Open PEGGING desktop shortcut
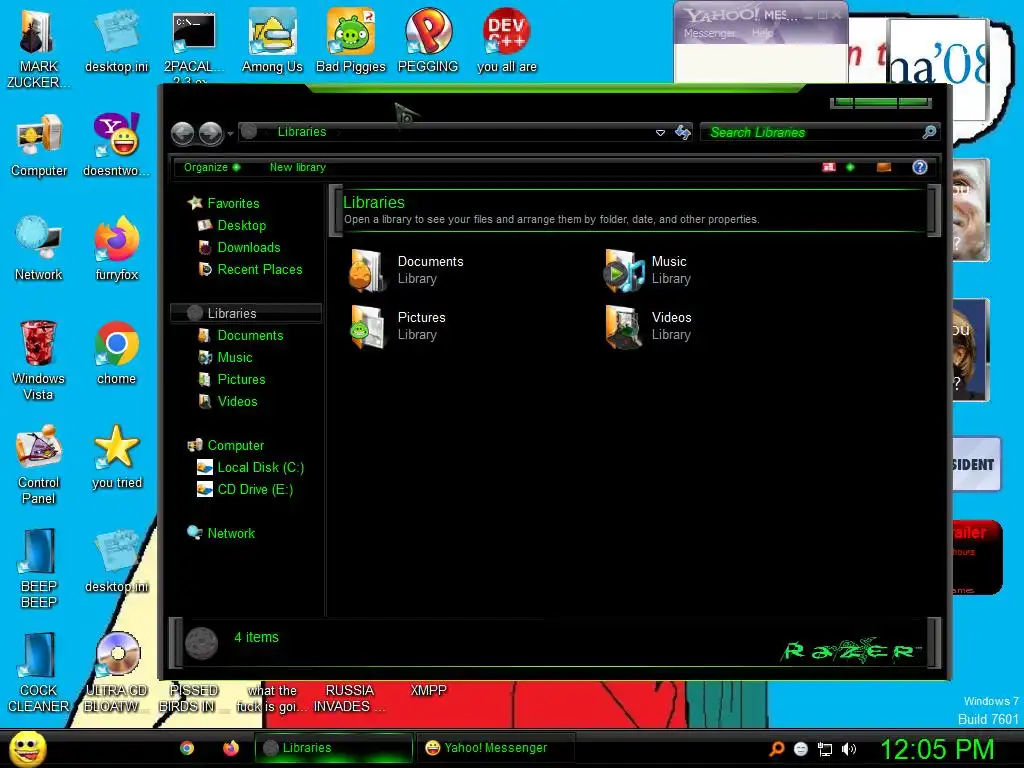 click(x=428, y=42)
